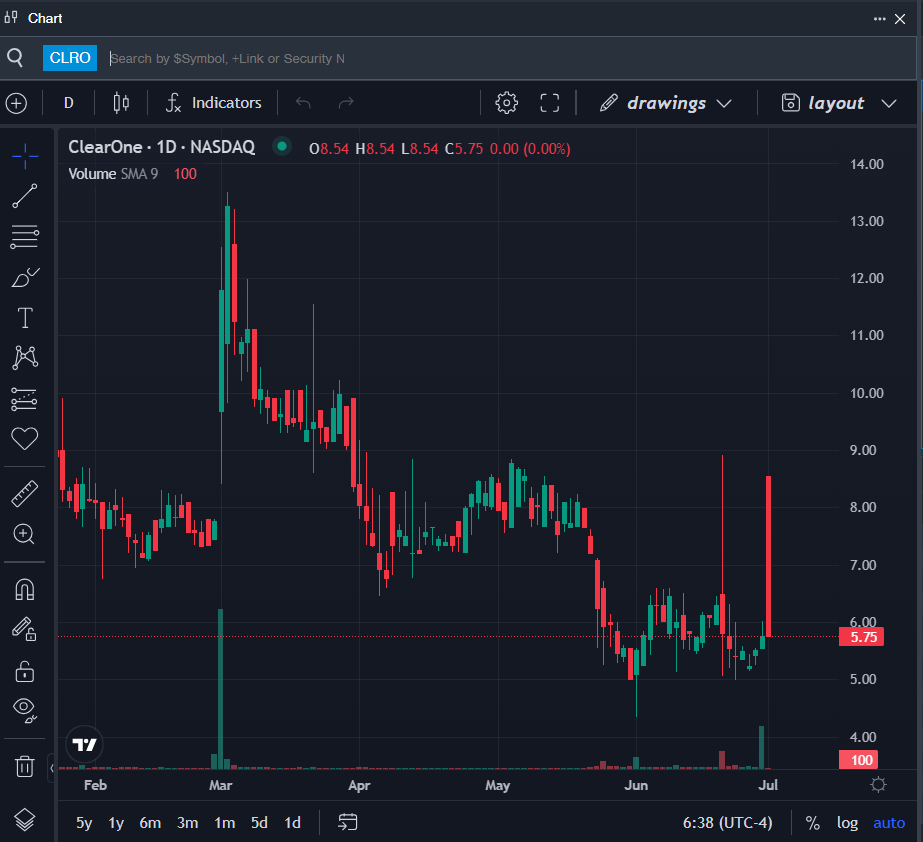Click the TradingView logo
The height and width of the screenshot is (842, 923).
[x=84, y=745]
